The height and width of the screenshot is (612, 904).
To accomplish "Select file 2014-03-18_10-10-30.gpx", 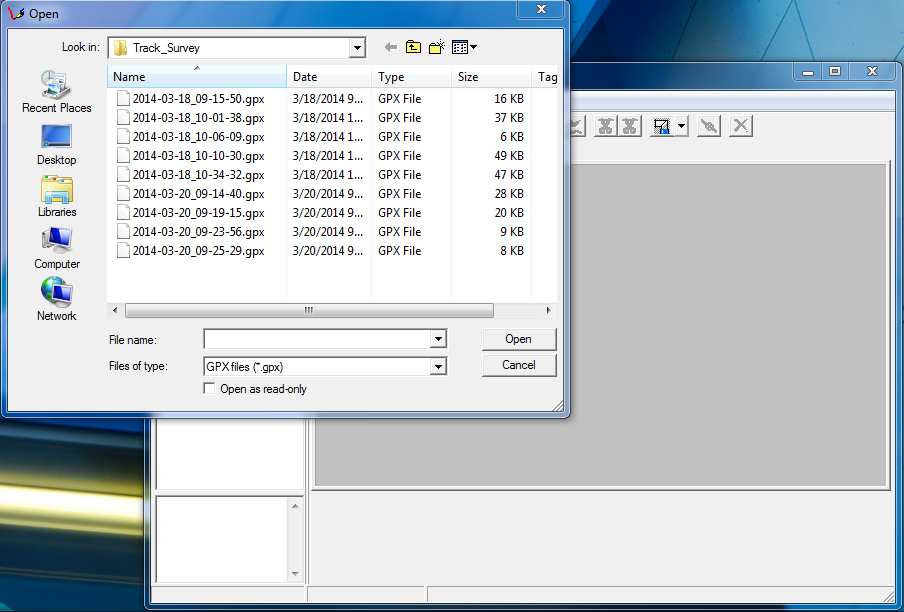I will (x=198, y=156).
